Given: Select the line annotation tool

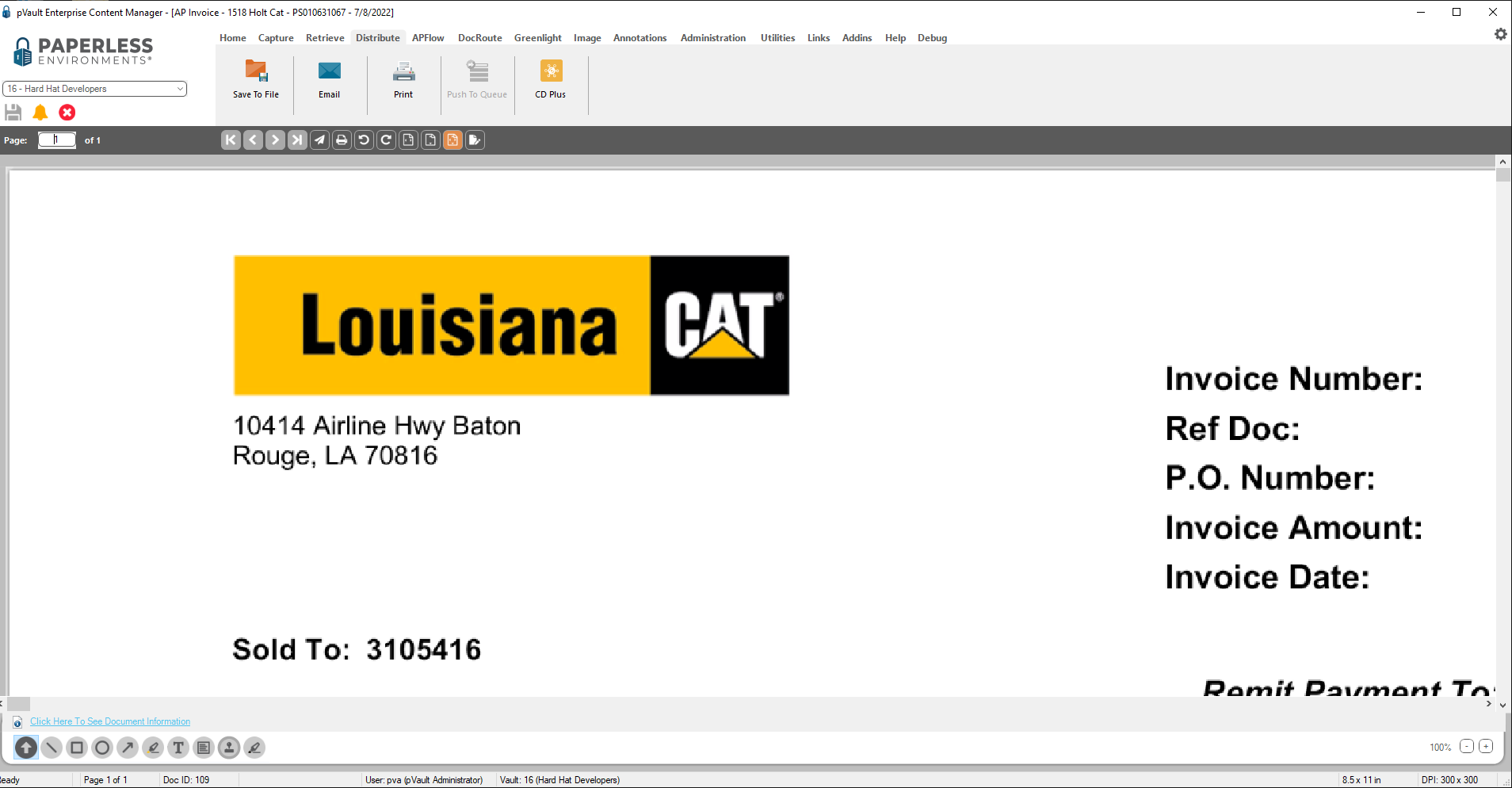Looking at the screenshot, I should 52,748.
